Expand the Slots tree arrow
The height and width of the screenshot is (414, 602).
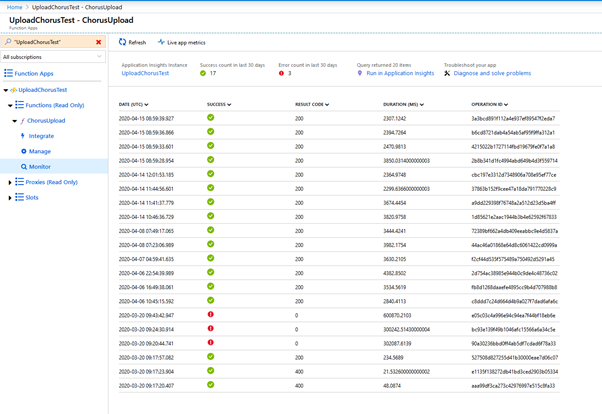10,198
